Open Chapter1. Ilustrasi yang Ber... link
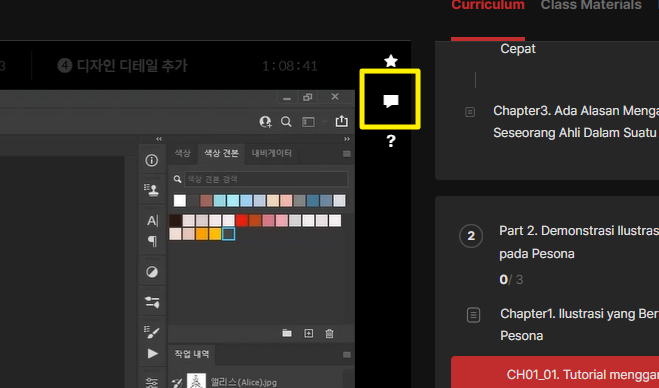 (x=580, y=325)
